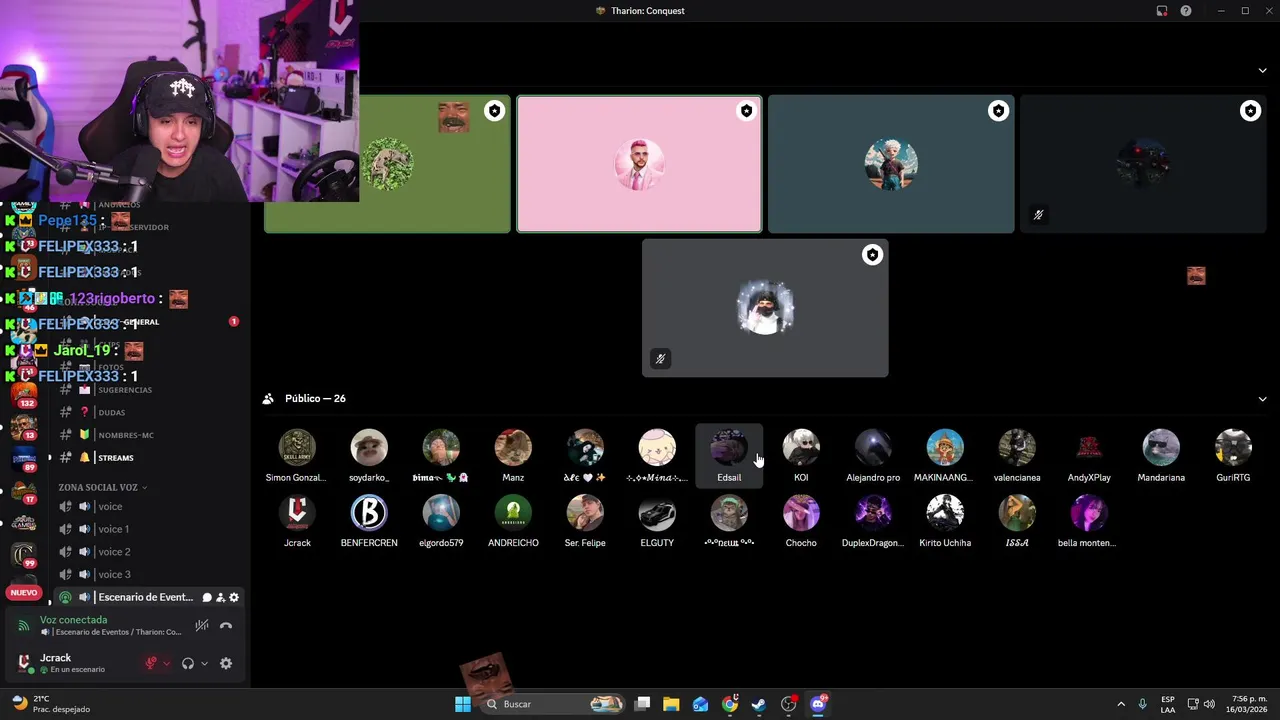1280x720 pixels.
Task: Open user settings gear next to Jcrack
Action: point(226,663)
